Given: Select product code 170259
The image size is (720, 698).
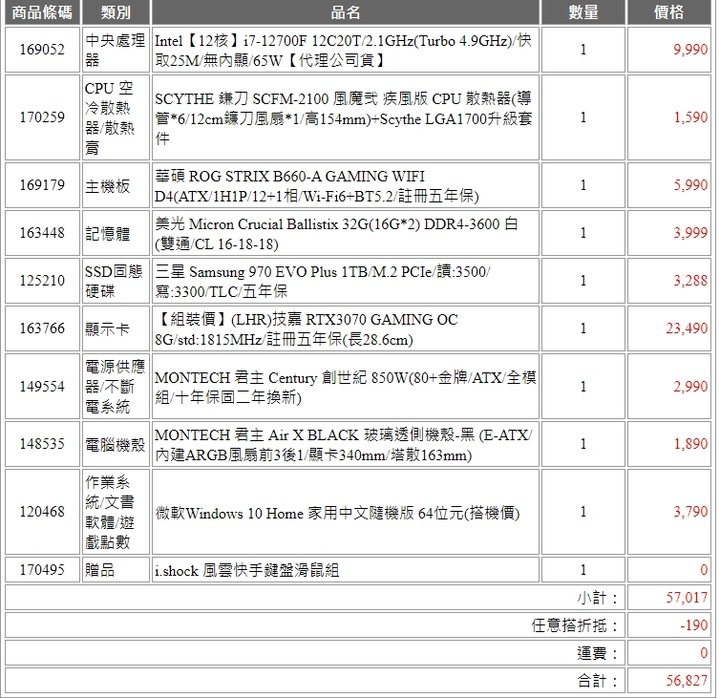Looking at the screenshot, I should click(42, 117).
